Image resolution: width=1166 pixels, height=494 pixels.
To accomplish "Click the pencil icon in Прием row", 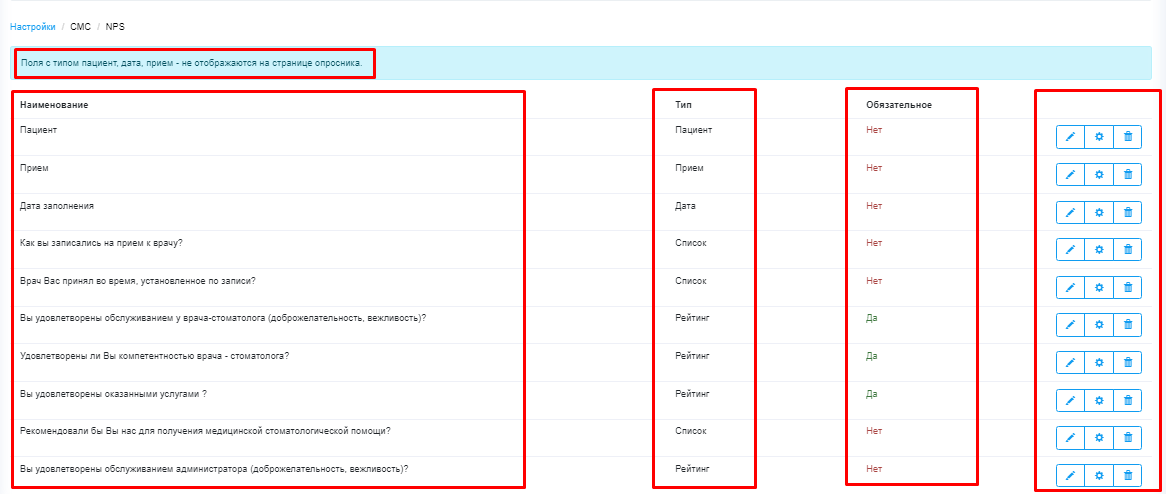I will point(1071,175).
